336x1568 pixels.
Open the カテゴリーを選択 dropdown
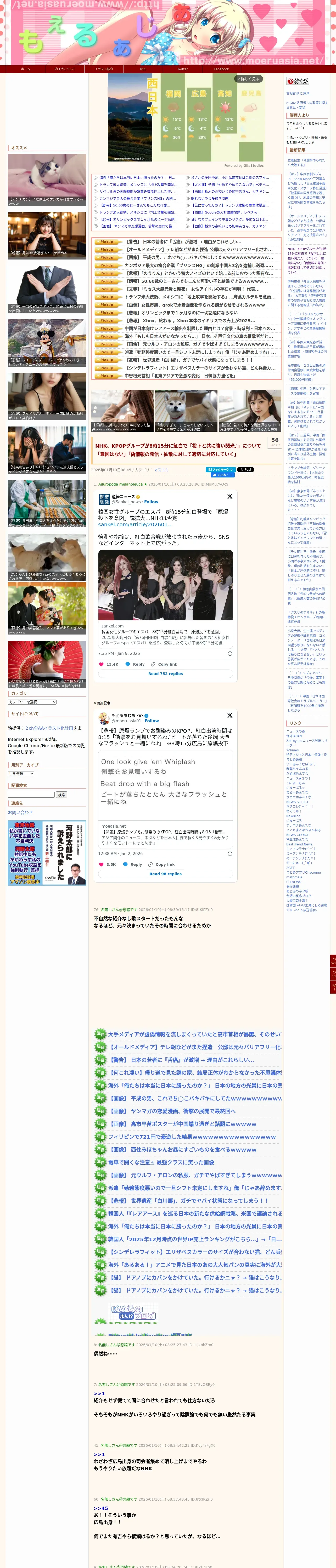coord(32,702)
